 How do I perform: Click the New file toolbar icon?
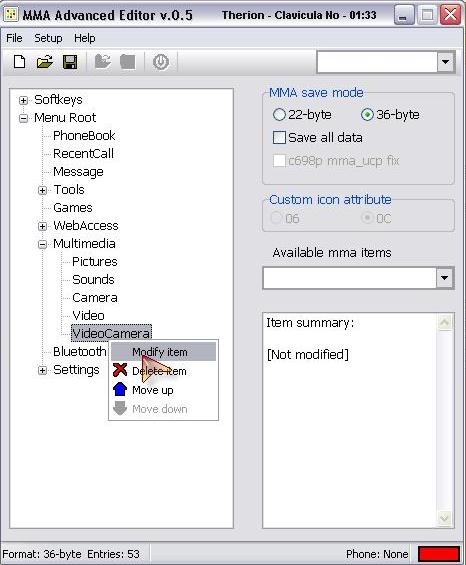point(19,62)
